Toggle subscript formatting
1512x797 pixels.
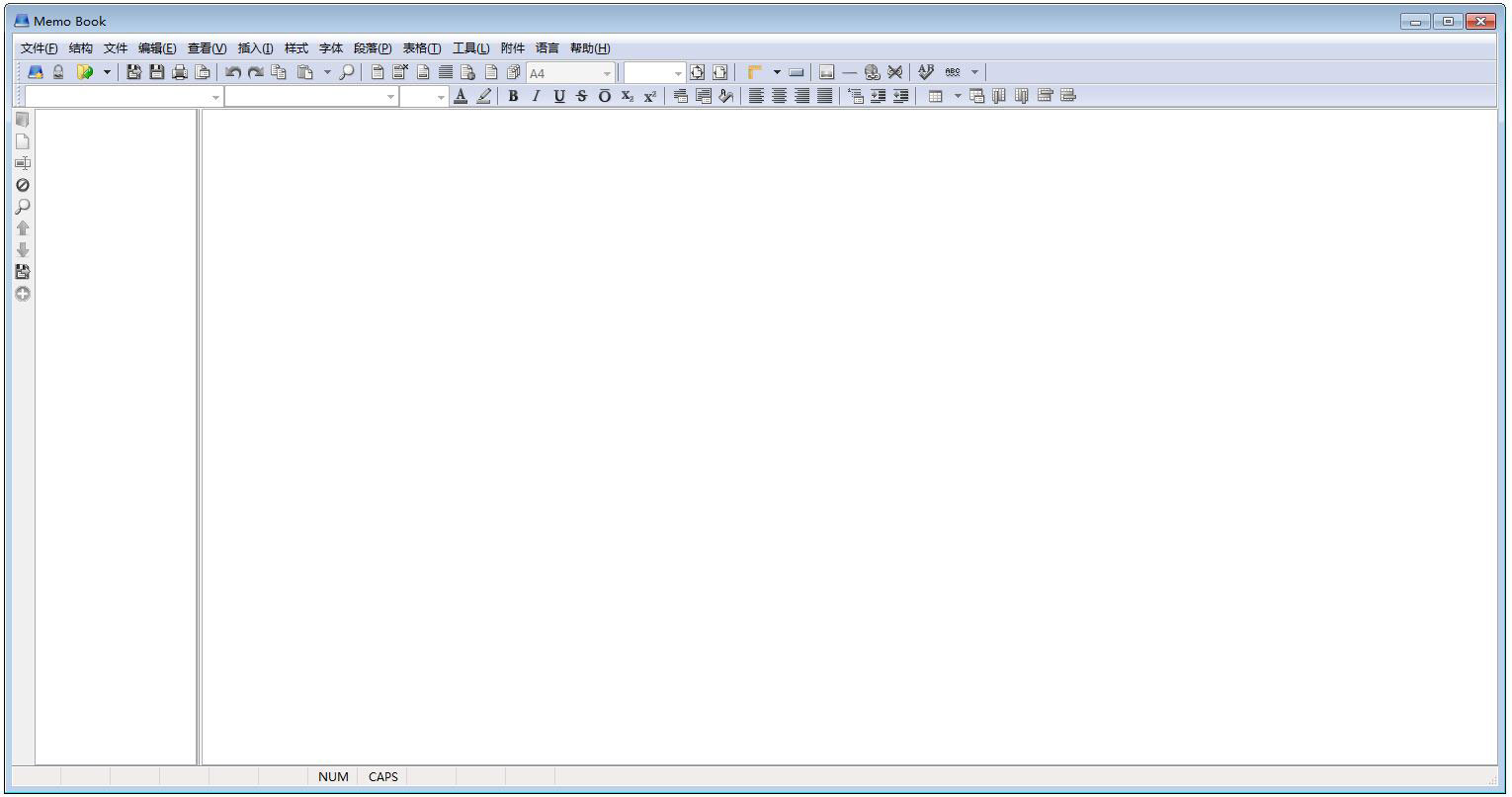click(x=628, y=96)
